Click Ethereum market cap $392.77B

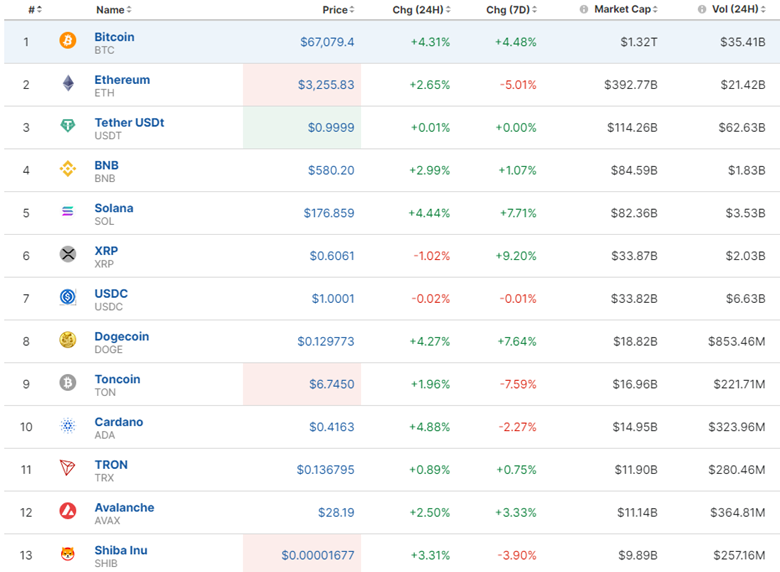(631, 85)
